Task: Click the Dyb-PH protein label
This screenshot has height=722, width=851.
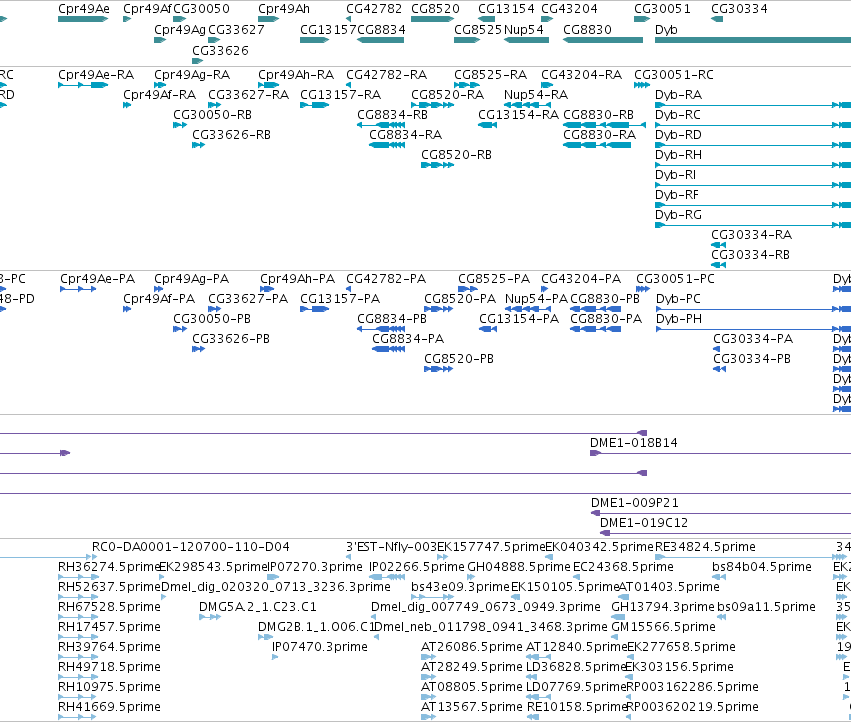Action: 679,319
